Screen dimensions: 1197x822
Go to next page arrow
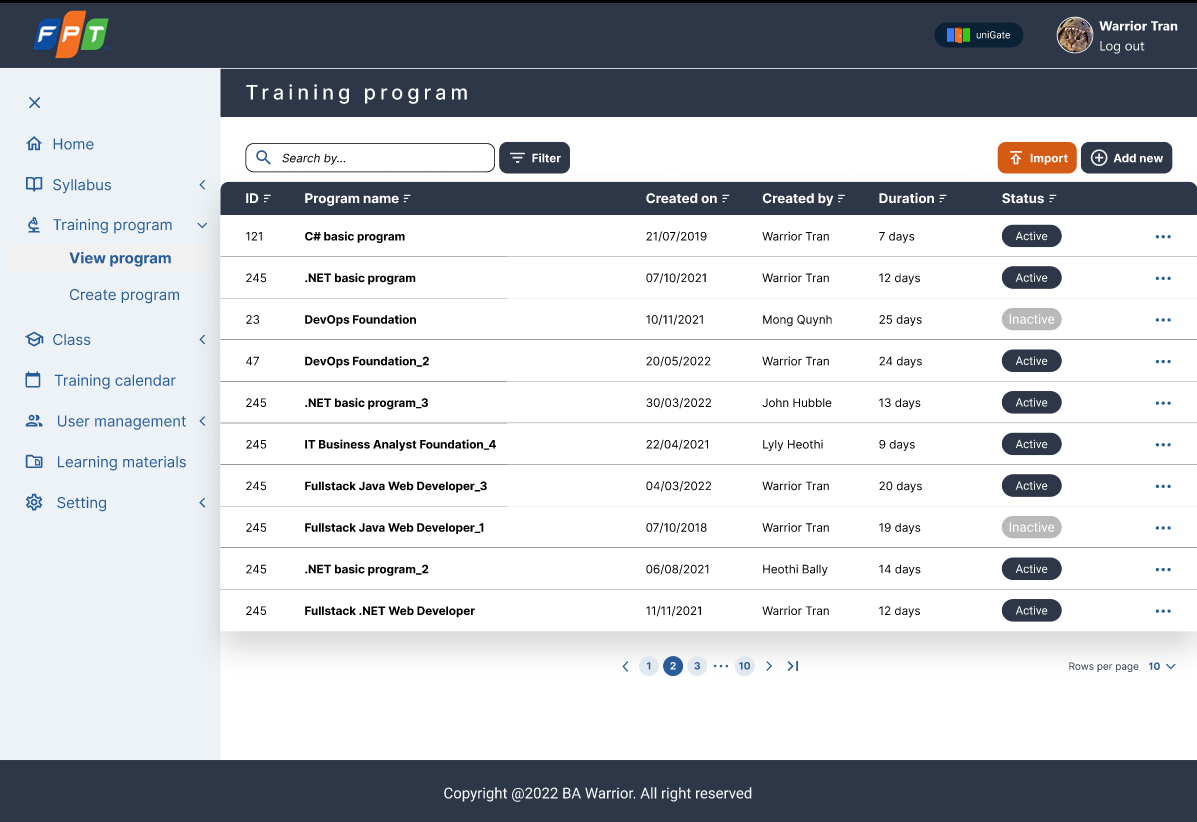pyautogui.click(x=769, y=666)
